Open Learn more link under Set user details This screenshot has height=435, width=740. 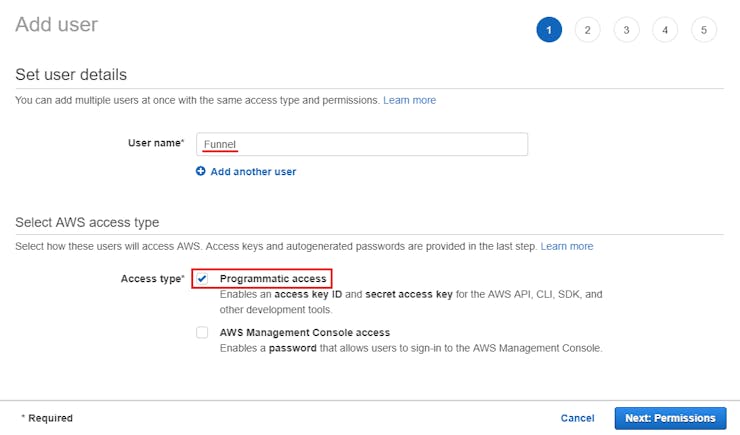409,100
